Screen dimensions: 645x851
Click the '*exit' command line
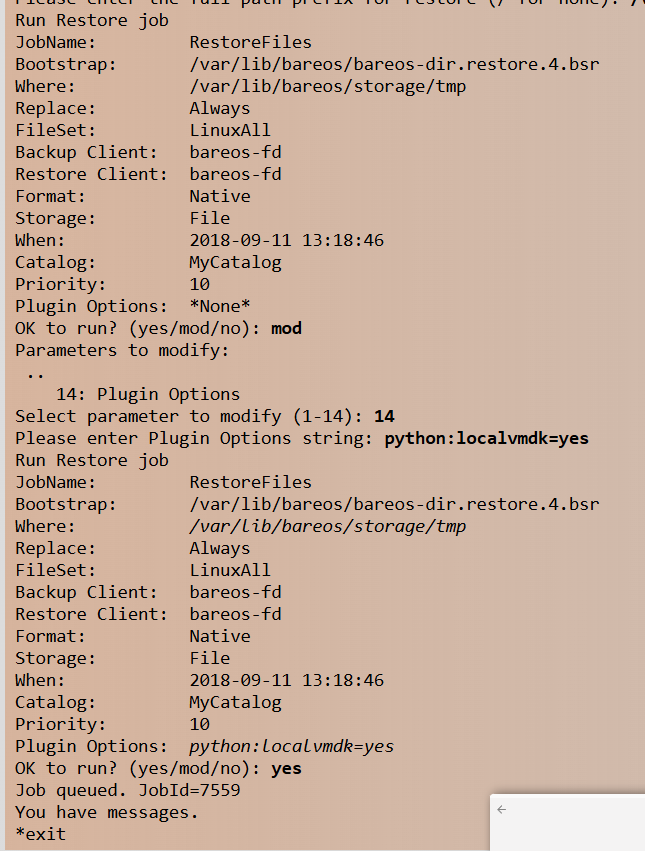pyautogui.click(x=41, y=833)
